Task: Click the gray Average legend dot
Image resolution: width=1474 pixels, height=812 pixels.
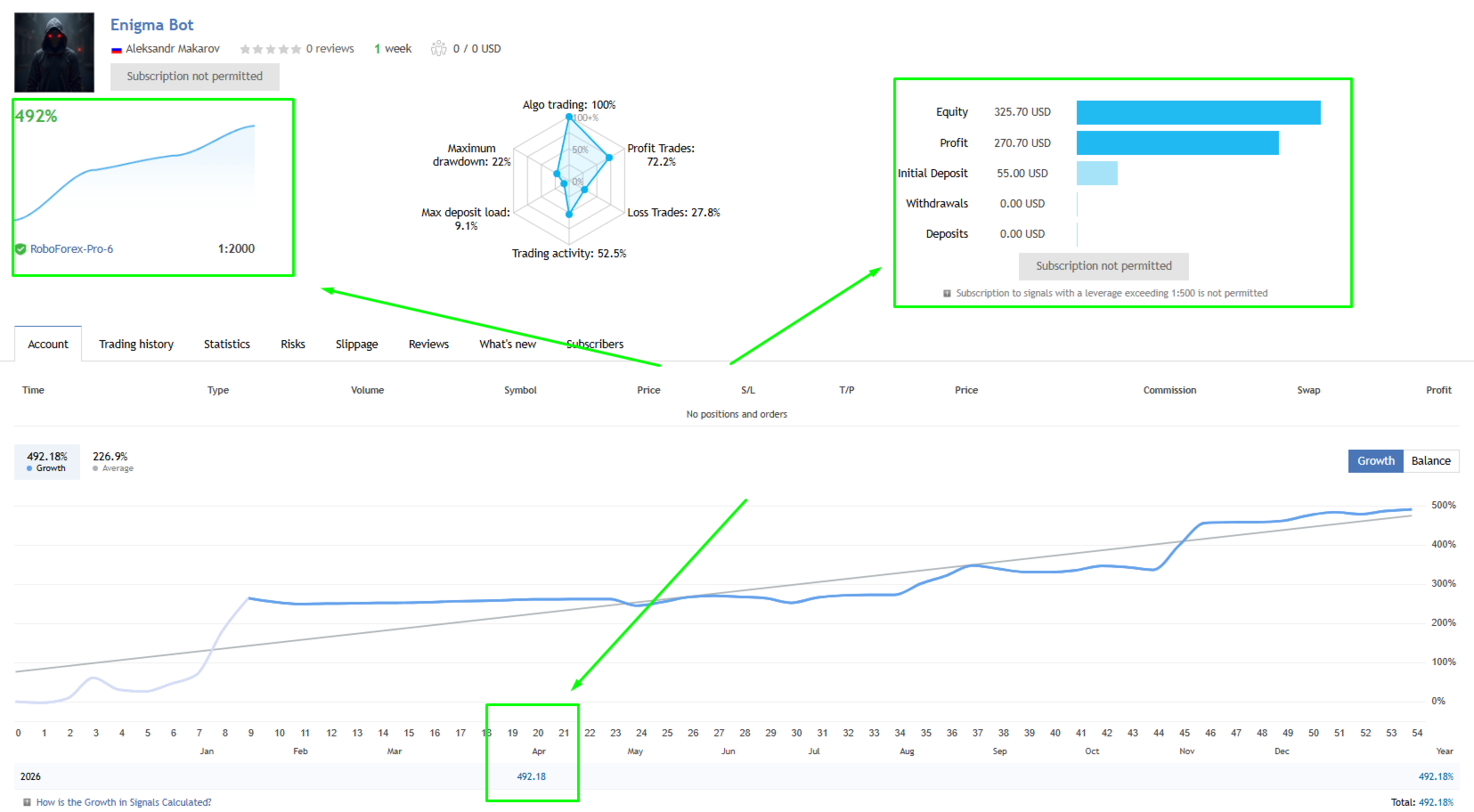Action: click(x=95, y=468)
